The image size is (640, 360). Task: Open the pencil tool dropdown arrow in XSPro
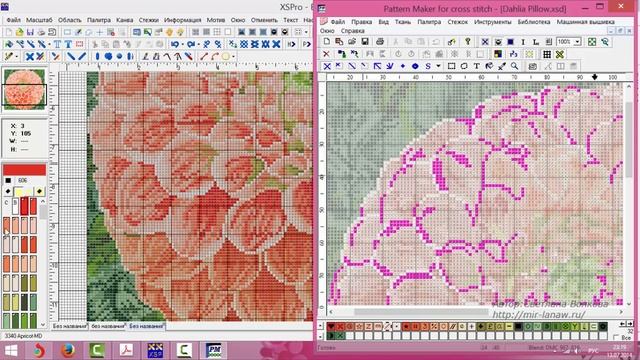[x=16, y=57]
